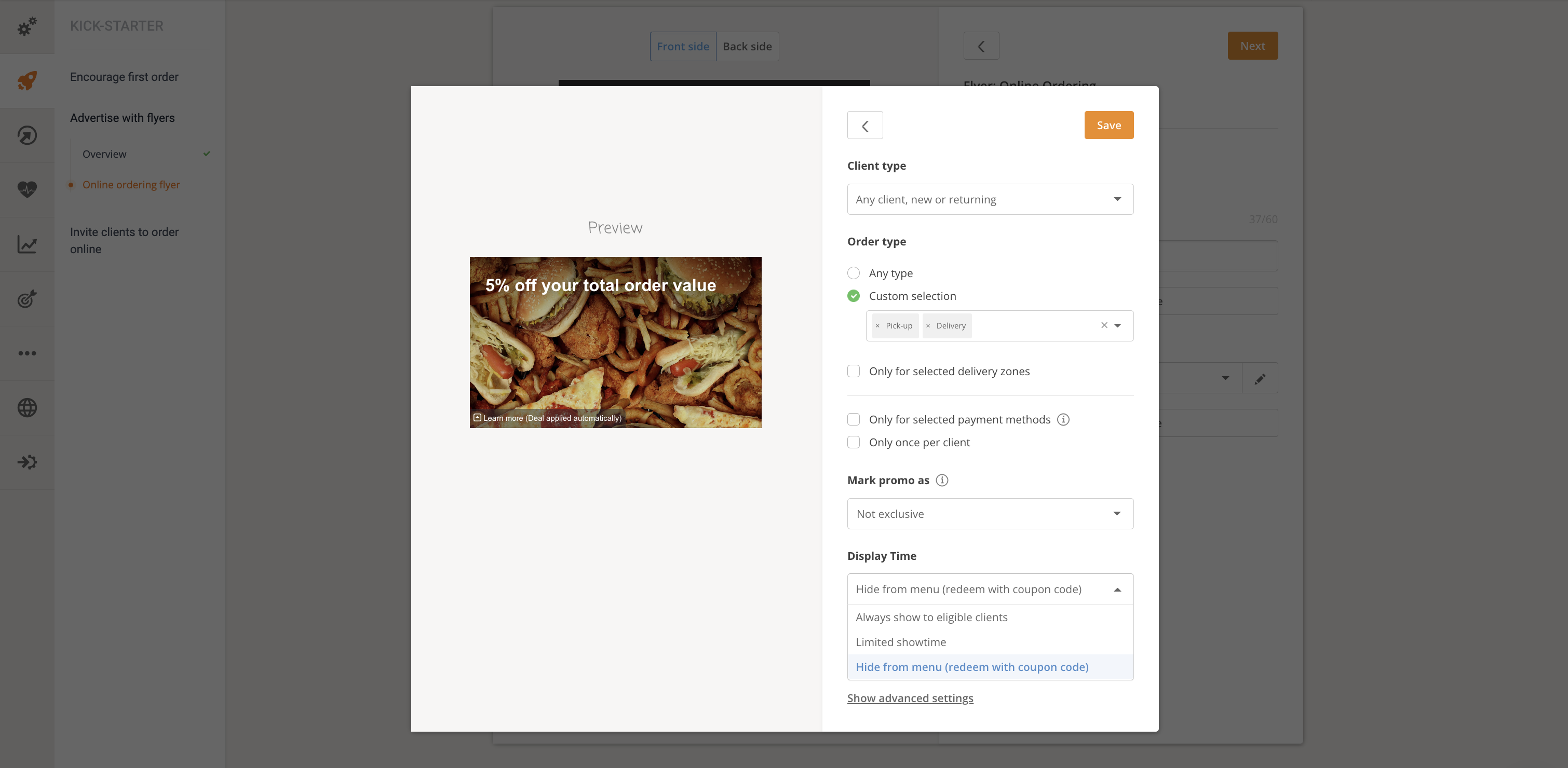Click the pencil edit icon in background panel
This screenshot has width=1568, height=768.
[1260, 378]
